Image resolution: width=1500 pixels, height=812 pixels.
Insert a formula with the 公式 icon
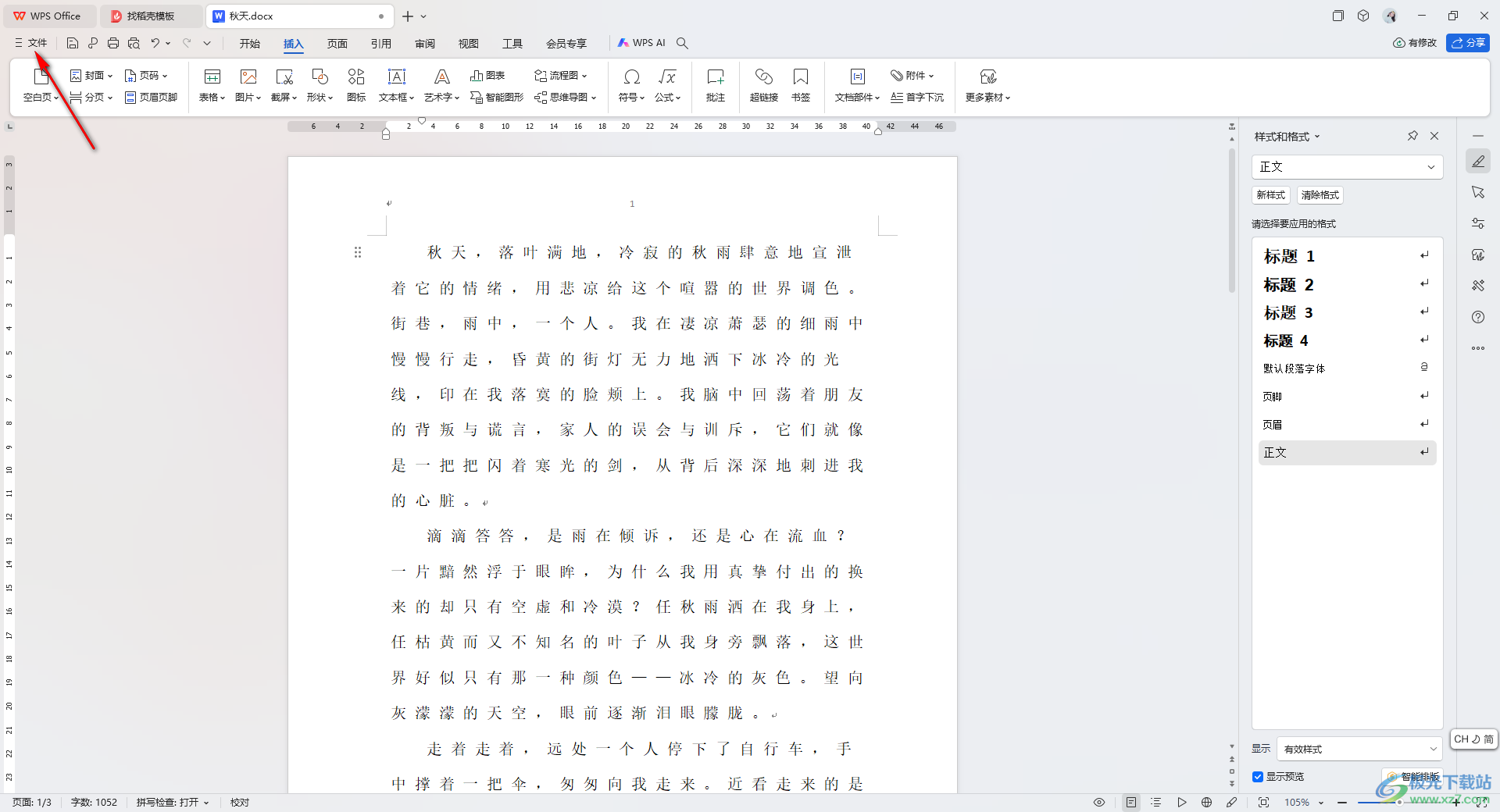tap(667, 77)
